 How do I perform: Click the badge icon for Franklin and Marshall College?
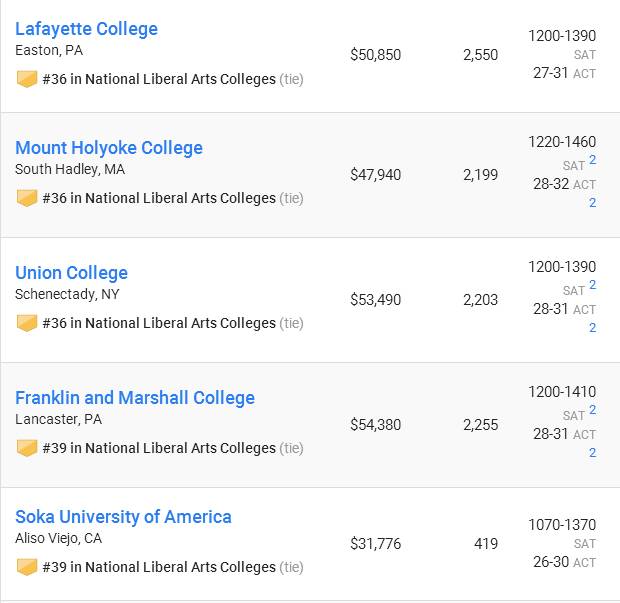tap(27, 448)
